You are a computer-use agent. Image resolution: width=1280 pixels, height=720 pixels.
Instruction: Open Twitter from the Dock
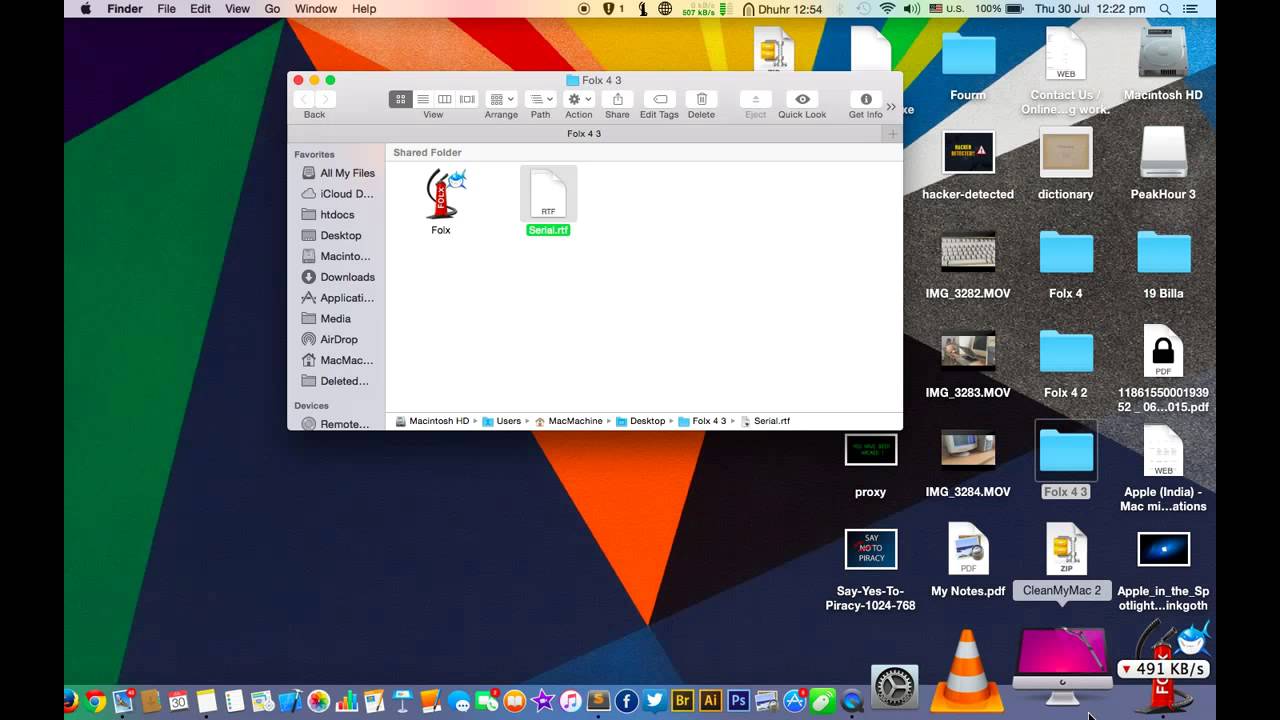655,701
